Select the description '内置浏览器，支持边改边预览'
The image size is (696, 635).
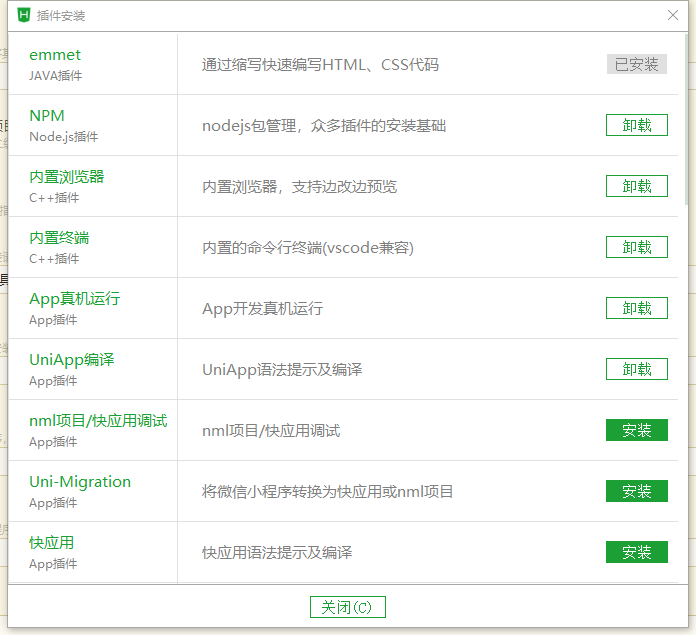click(300, 187)
